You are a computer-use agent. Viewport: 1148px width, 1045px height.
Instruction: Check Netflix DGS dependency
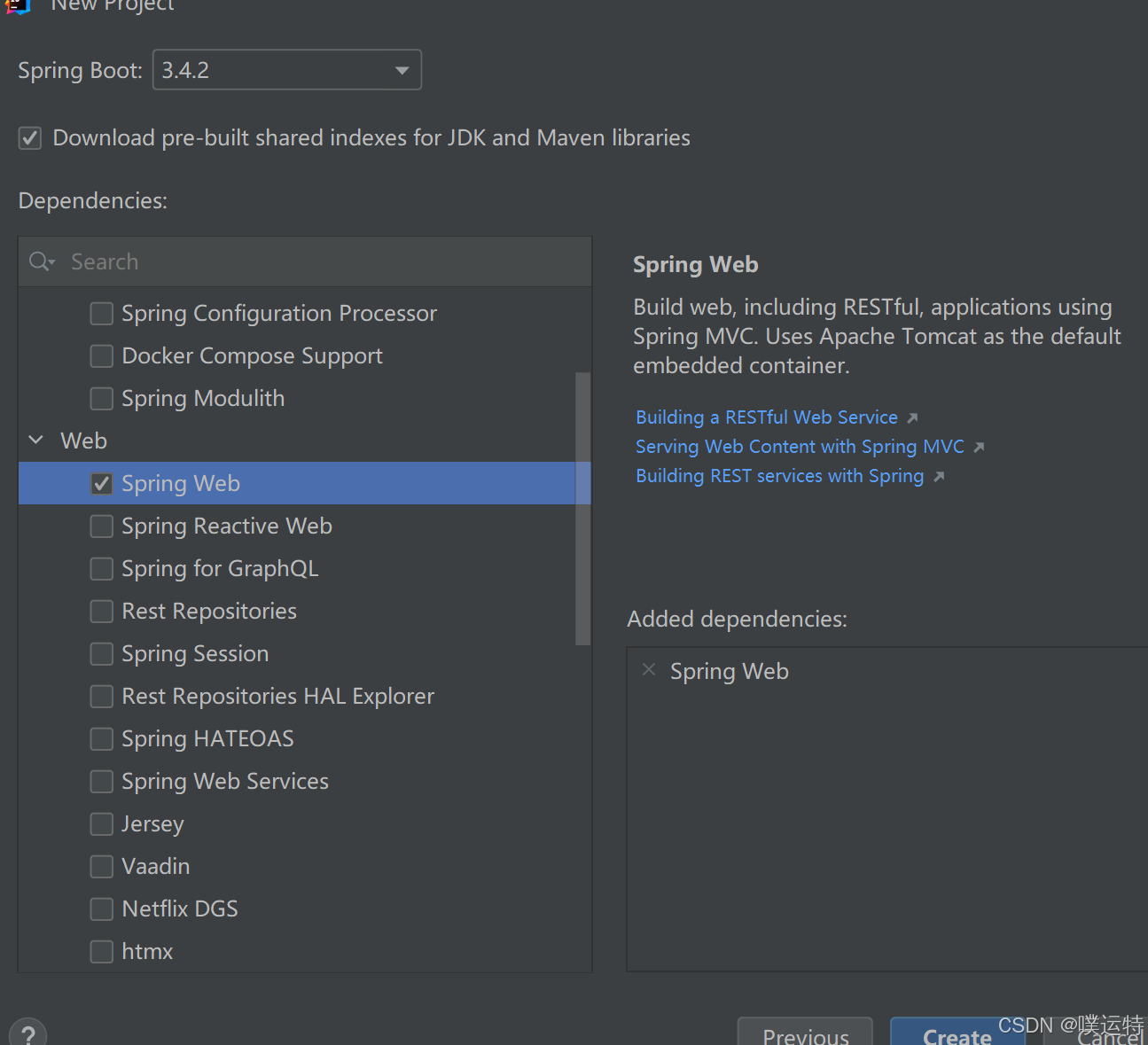pos(102,909)
